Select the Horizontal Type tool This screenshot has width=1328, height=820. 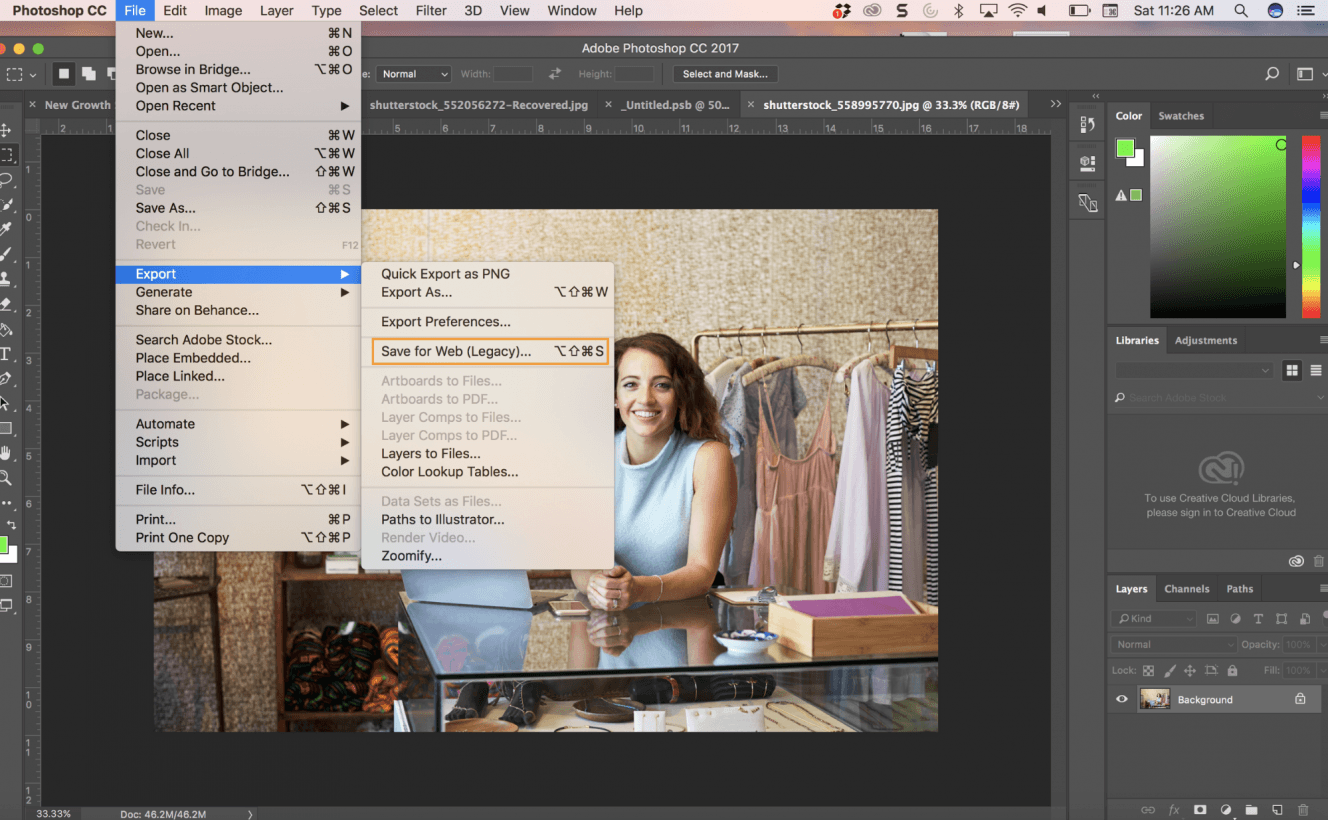click(x=6, y=354)
